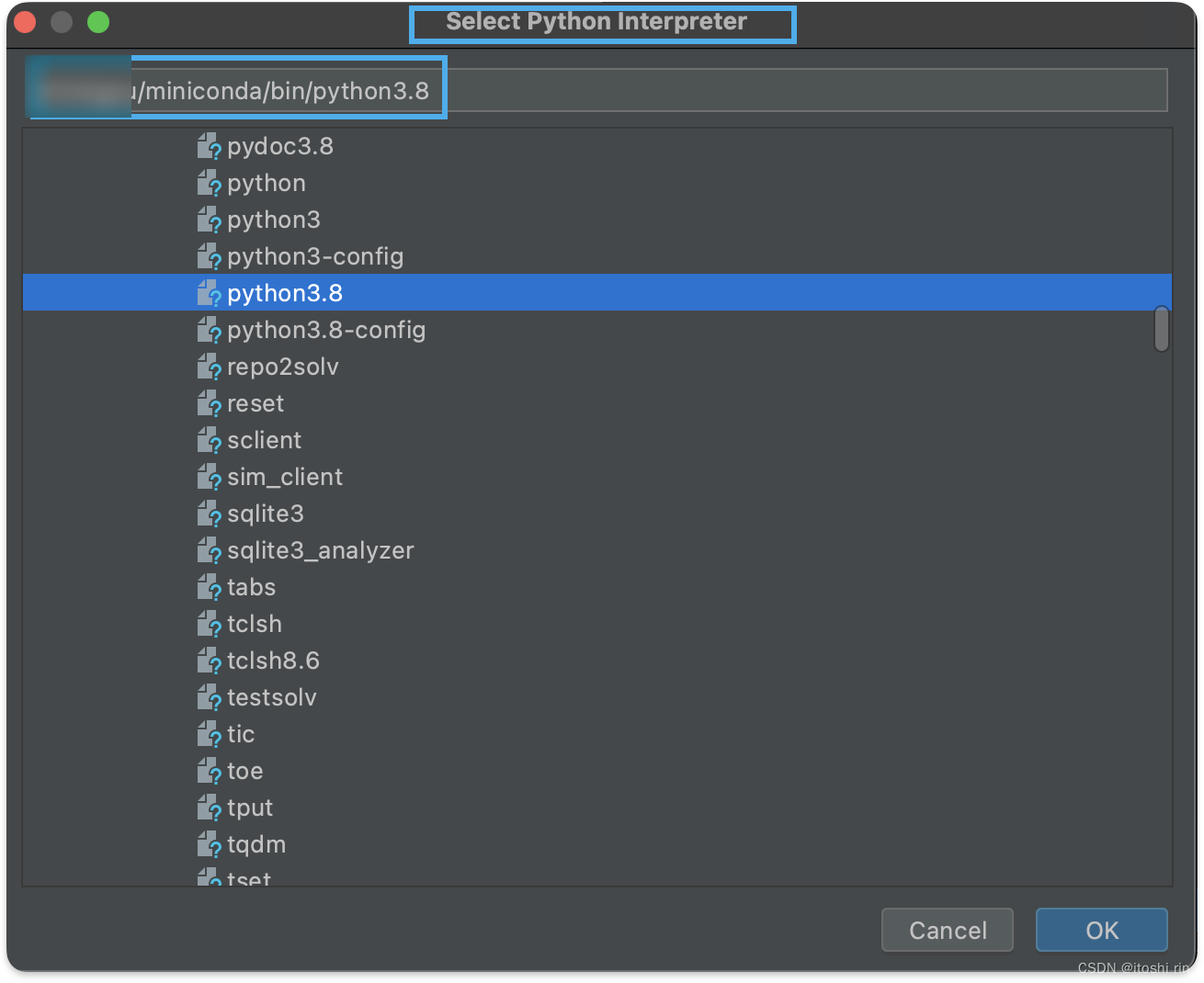The image size is (1204, 983).
Task: Close the dialog with the red button
Action: (25, 22)
